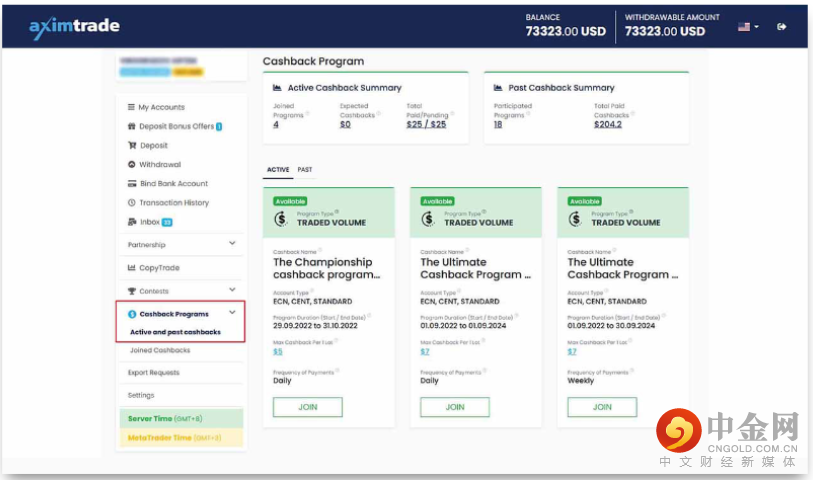Join The Championship cashback program
This screenshot has width=813, height=480.
point(307,407)
